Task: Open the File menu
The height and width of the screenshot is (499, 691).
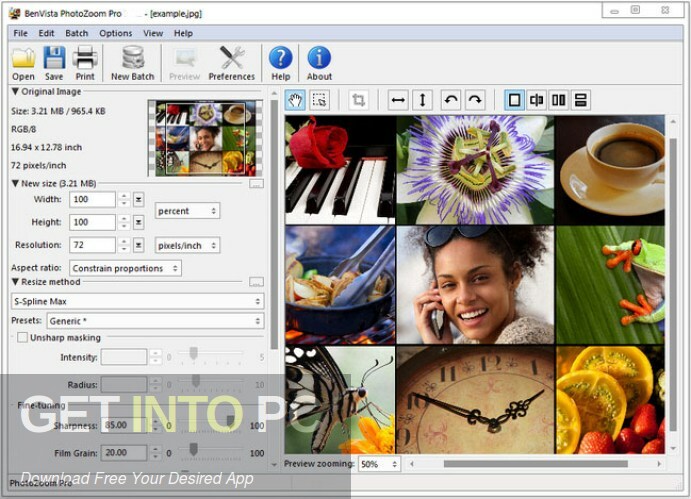Action: (20, 34)
